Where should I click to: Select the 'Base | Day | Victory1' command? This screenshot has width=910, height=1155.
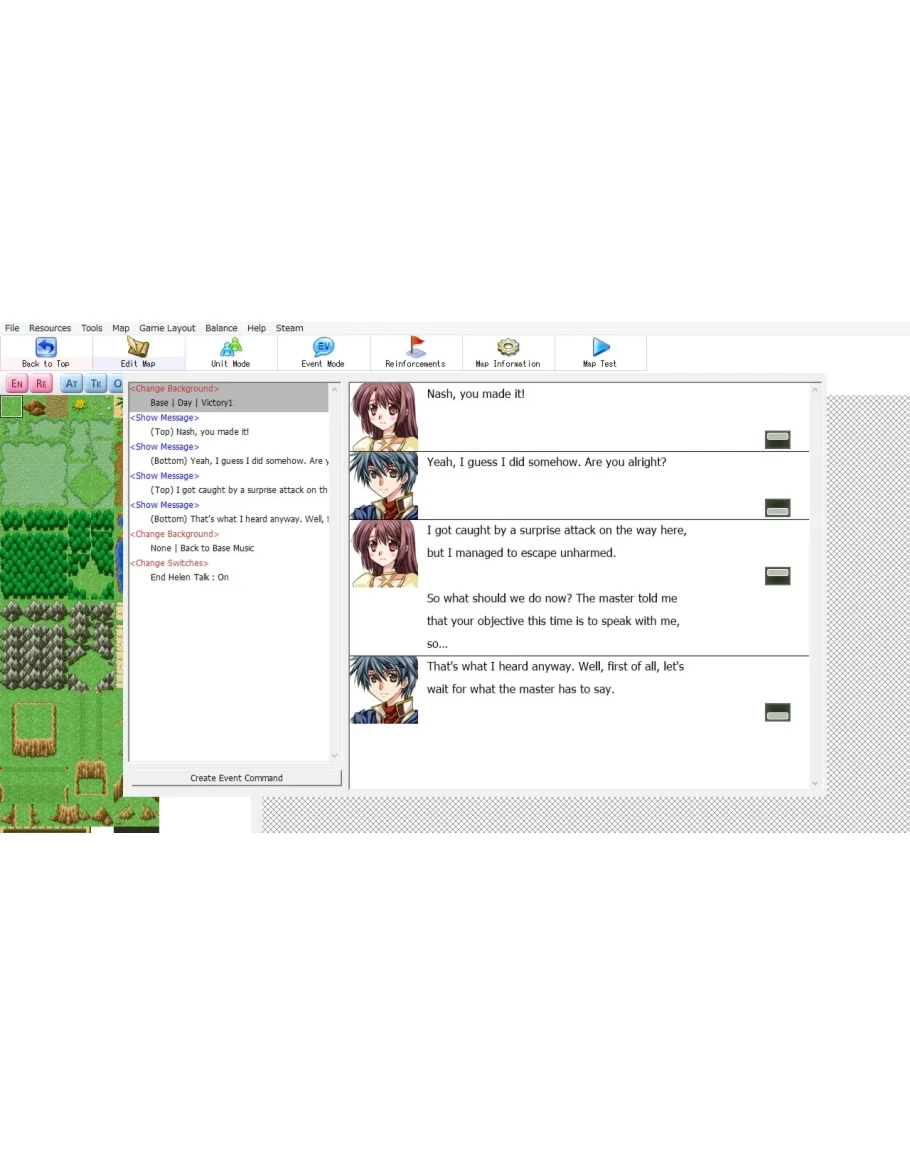[190, 403]
